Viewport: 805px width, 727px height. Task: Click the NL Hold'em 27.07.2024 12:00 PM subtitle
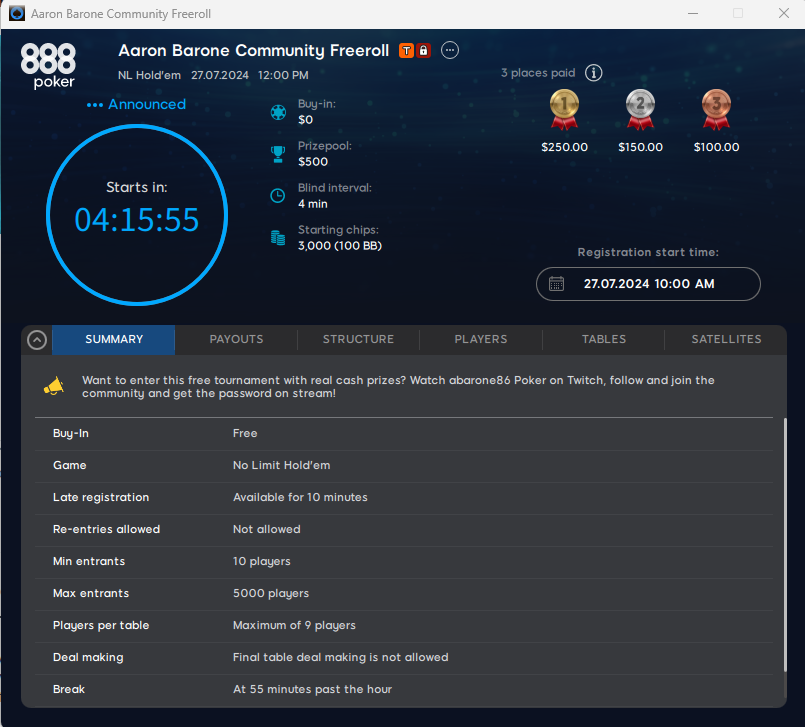tap(213, 75)
